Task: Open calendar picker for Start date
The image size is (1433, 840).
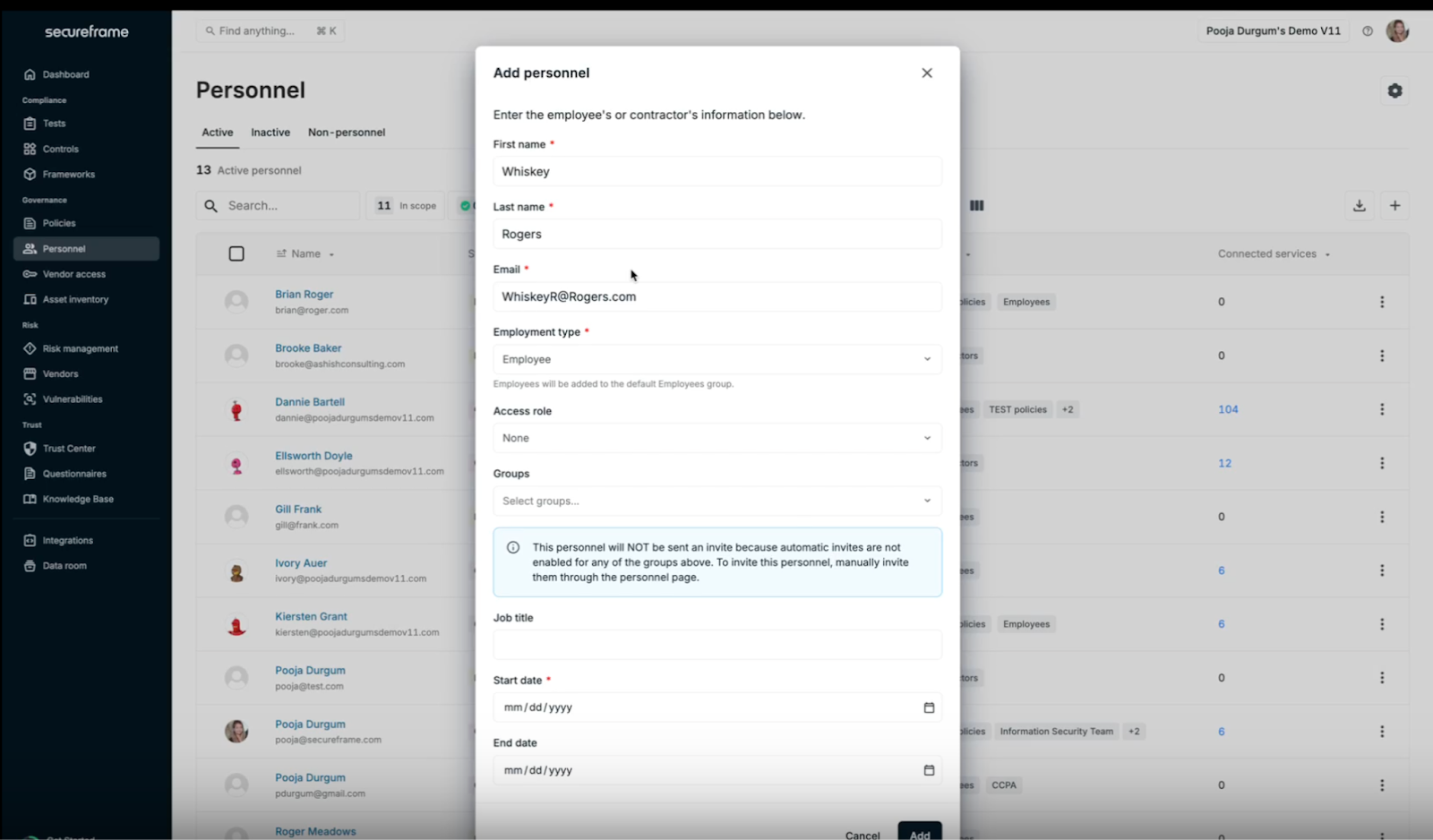Action: click(x=929, y=707)
